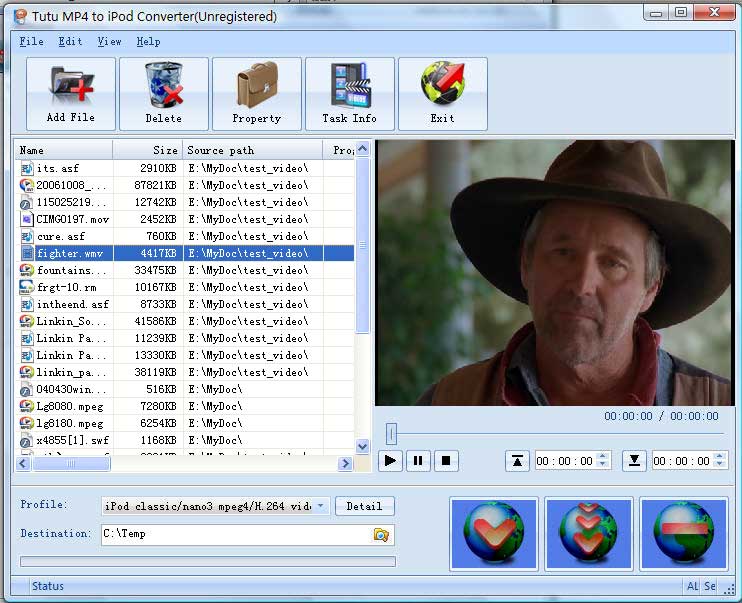Select the linkin_pa... file row

click(185, 372)
